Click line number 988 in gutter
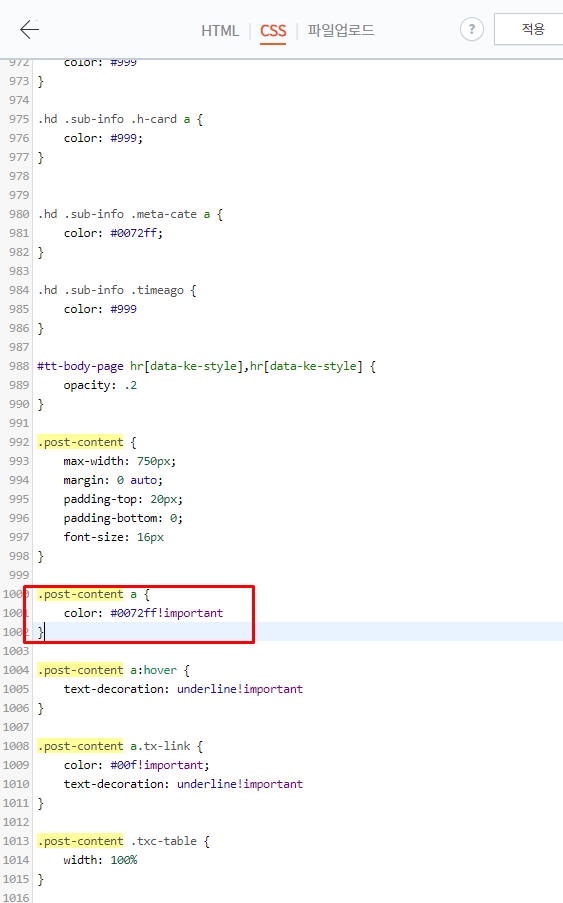The height and width of the screenshot is (903, 563). pos(19,366)
